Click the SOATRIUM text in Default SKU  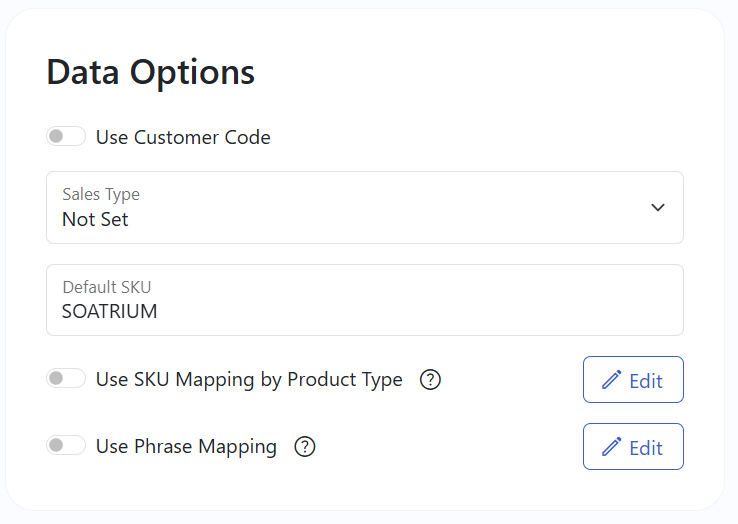coord(109,311)
